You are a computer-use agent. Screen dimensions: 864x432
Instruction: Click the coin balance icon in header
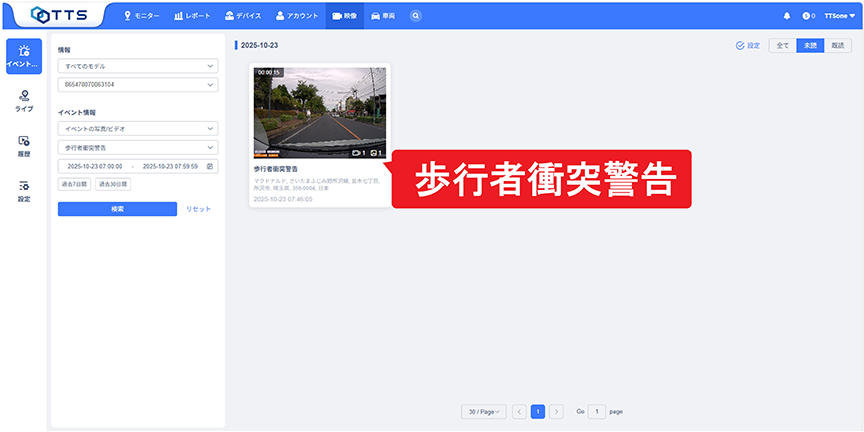coord(806,16)
